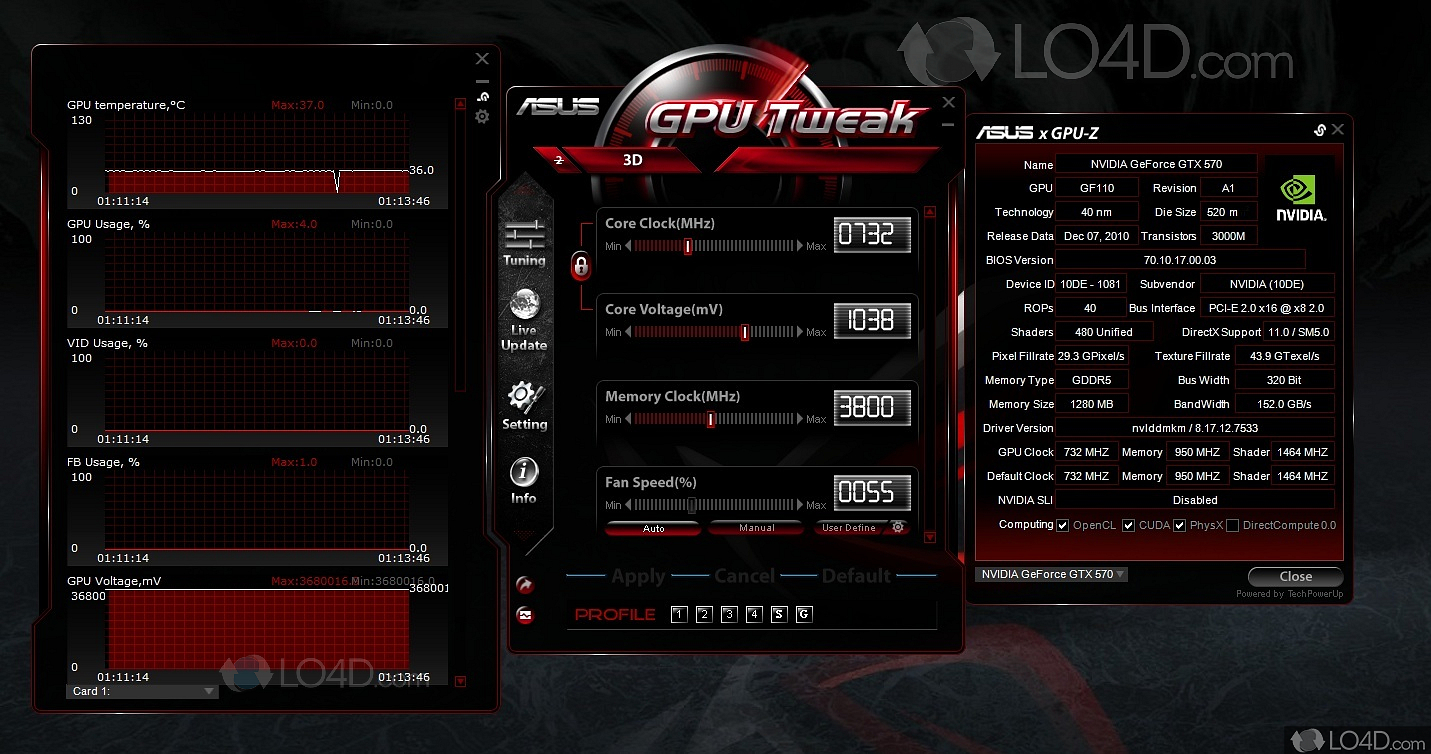
Task: Toggle the DirectCompute checkbox in GPU-Z
Action: click(1233, 525)
